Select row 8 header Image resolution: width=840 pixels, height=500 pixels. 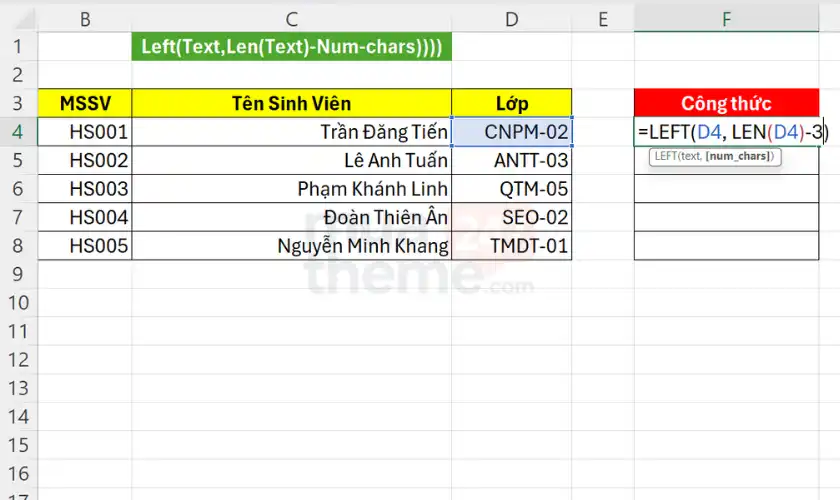click(x=18, y=245)
